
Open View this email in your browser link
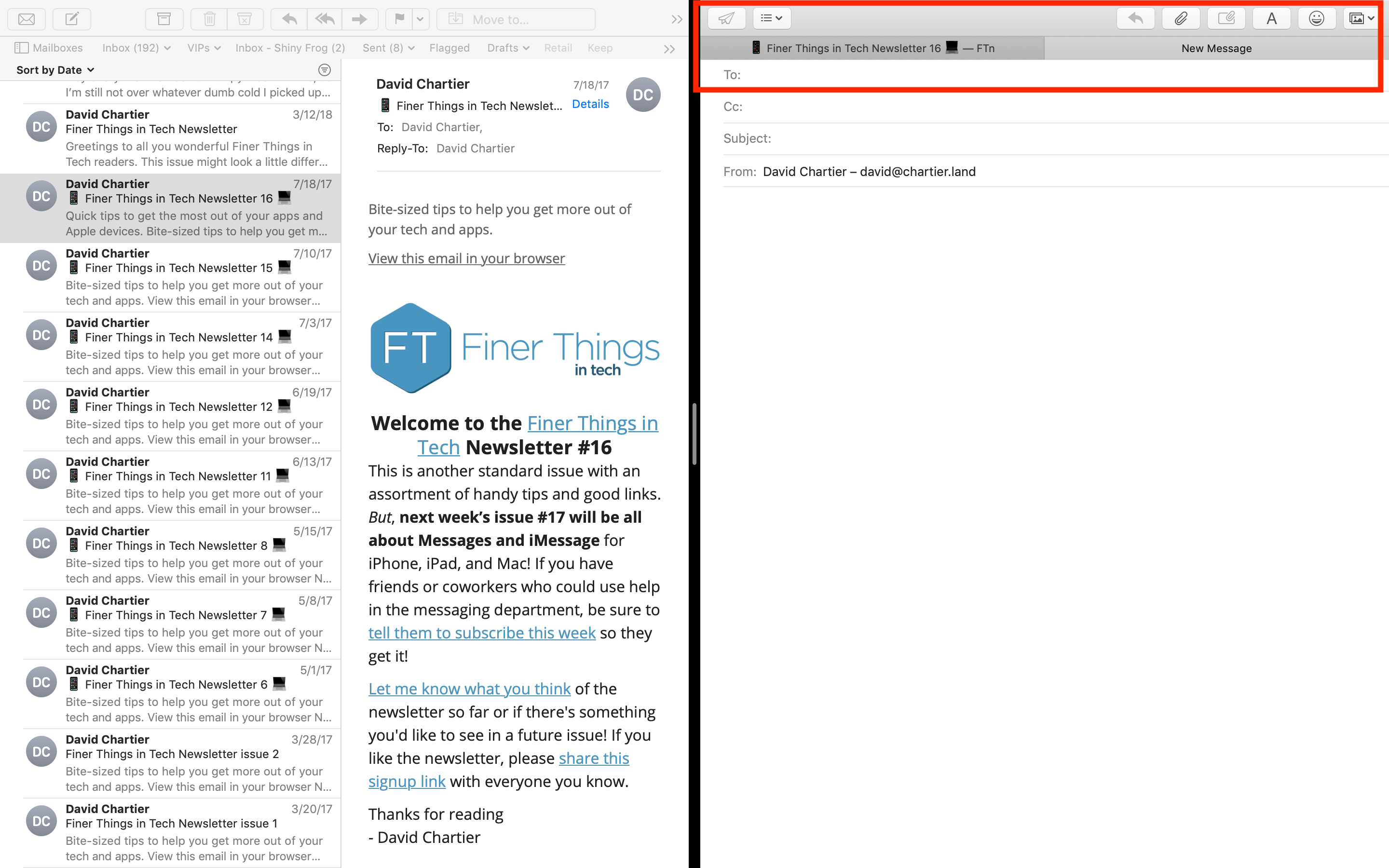pyautogui.click(x=466, y=258)
